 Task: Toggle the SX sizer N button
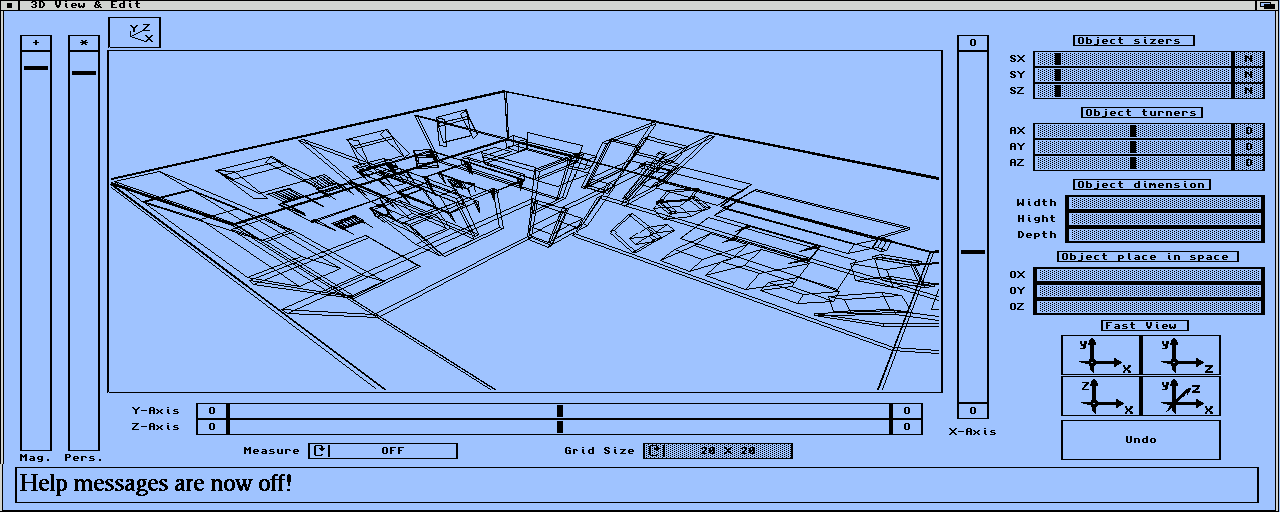[1248, 59]
